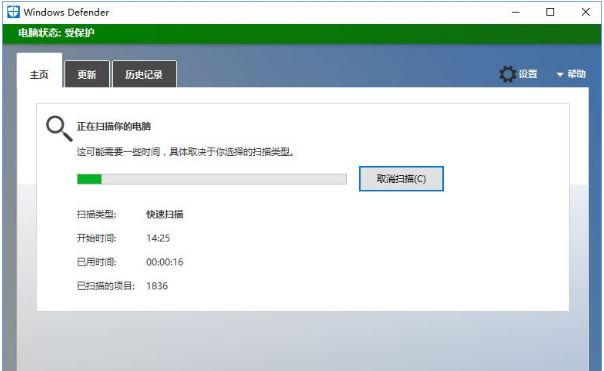Maximize the Windows Defender window
The height and width of the screenshot is (371, 604).
tap(550, 12)
